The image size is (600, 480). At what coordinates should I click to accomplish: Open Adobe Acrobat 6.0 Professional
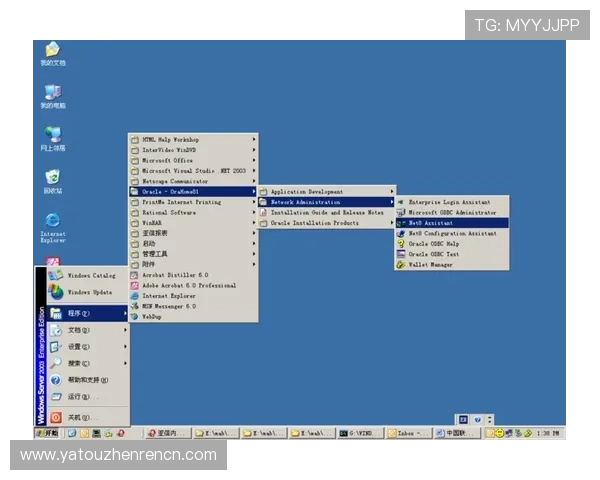point(190,285)
